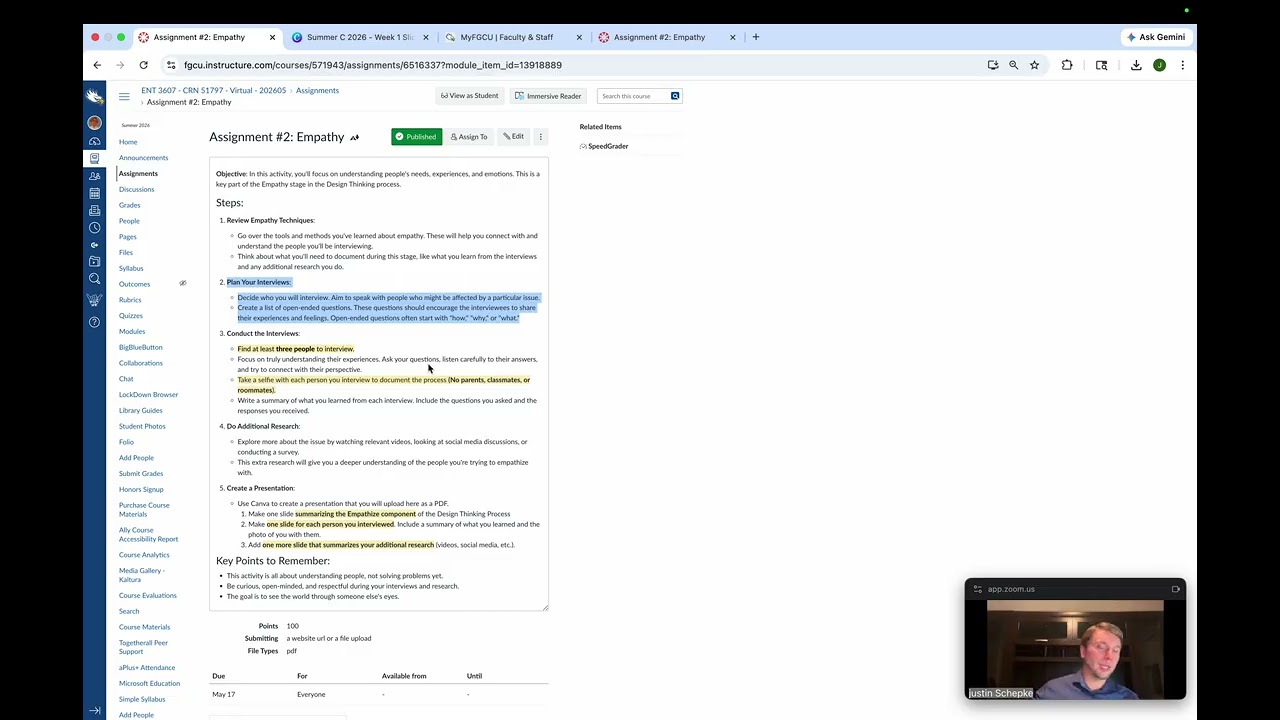
Task: Open the Chrome profile avatar J
Action: pos(1159,65)
